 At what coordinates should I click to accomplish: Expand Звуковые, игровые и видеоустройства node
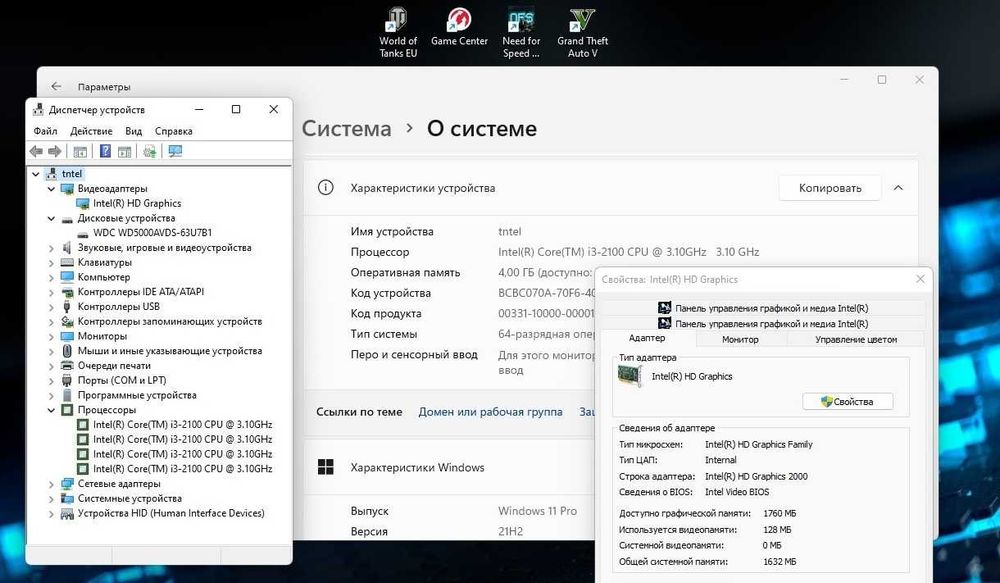coord(51,247)
